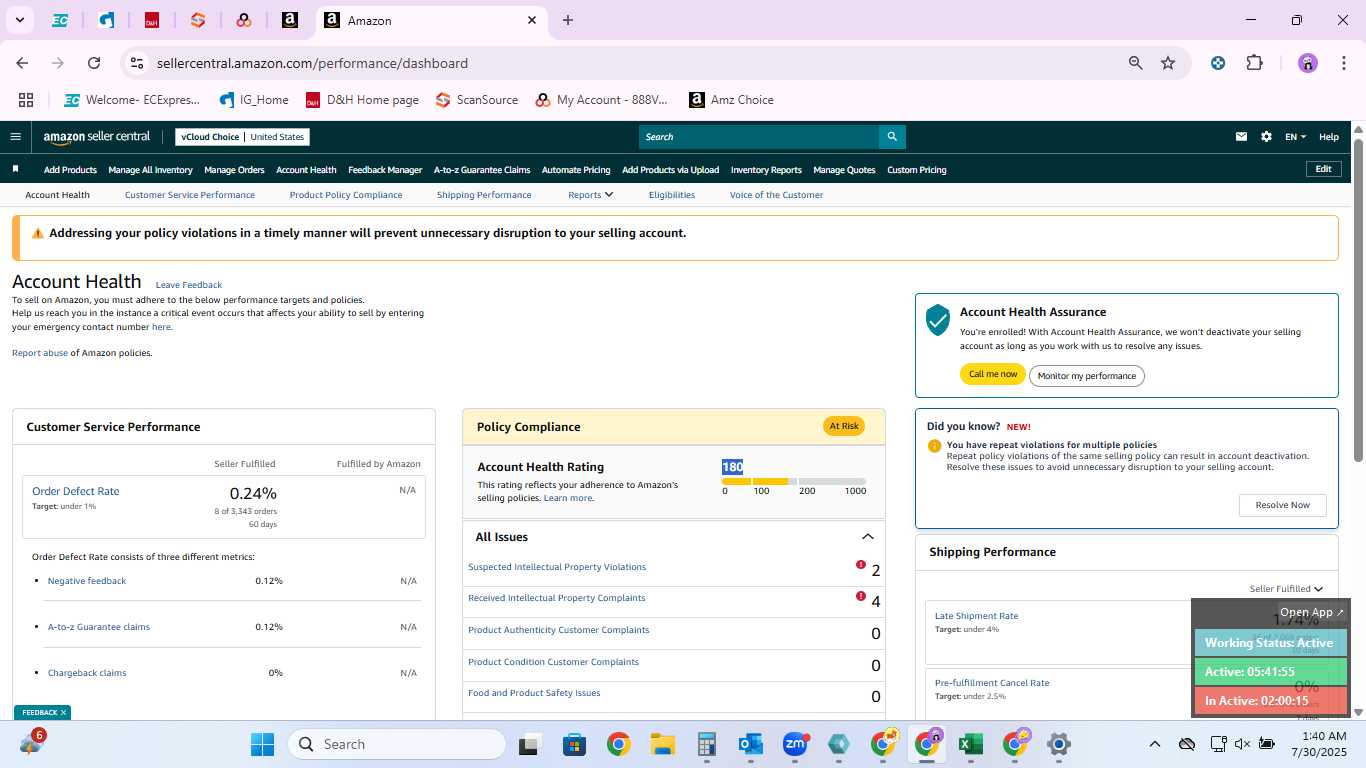Switch to Customer Service Performance tab

pyautogui.click(x=190, y=195)
